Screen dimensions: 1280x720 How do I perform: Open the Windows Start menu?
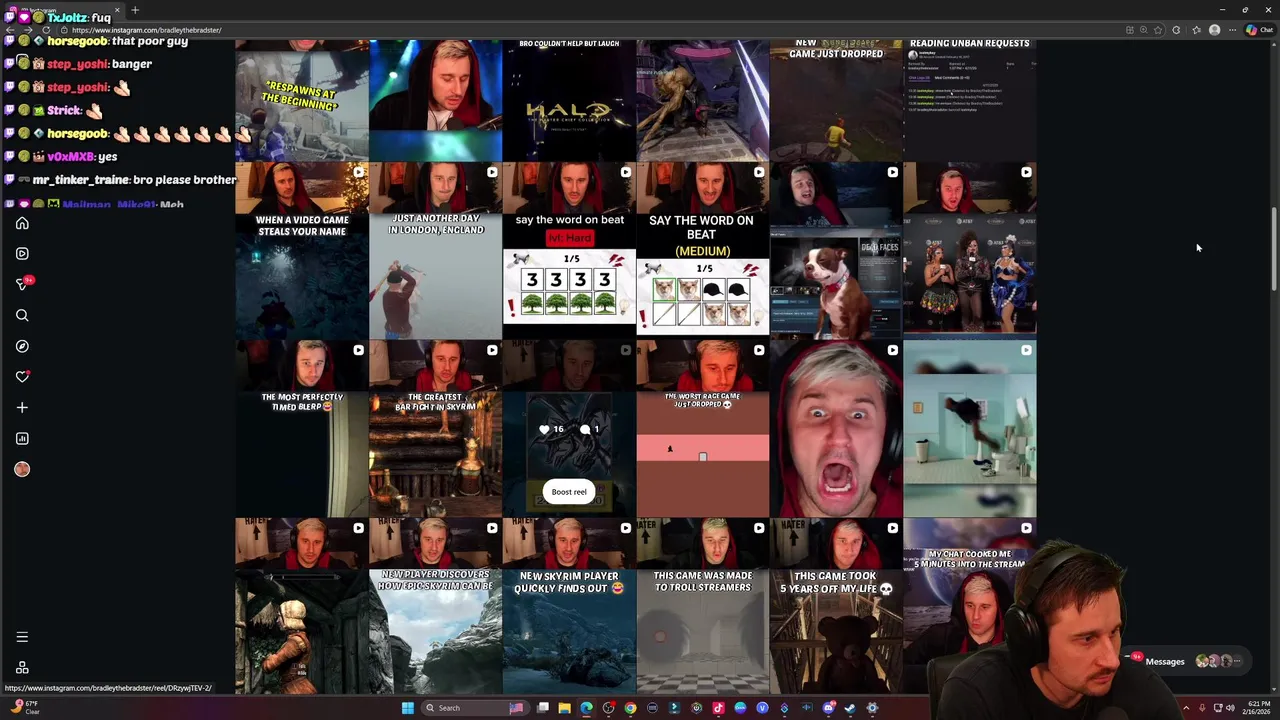407,708
